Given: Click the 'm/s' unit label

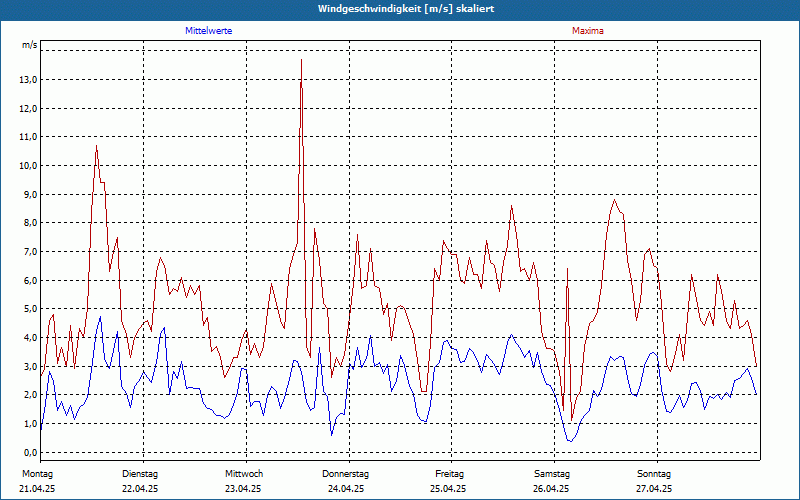Looking at the screenshot, I should [x=30, y=45].
